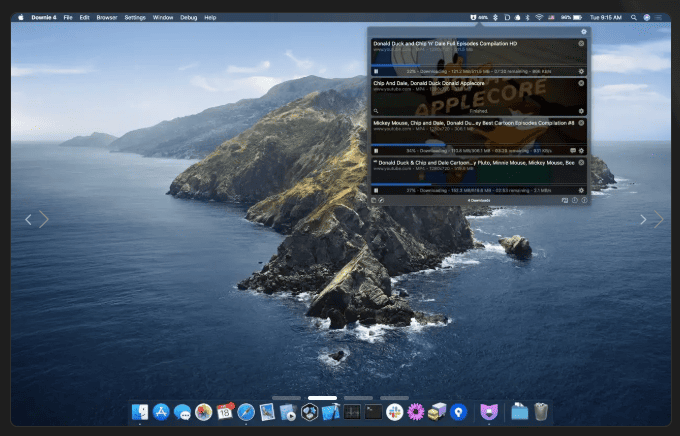This screenshot has height=436, width=680.
Task: Click progress bar of 'Pluto, Minnie Mouse' download
Action: click(479, 184)
